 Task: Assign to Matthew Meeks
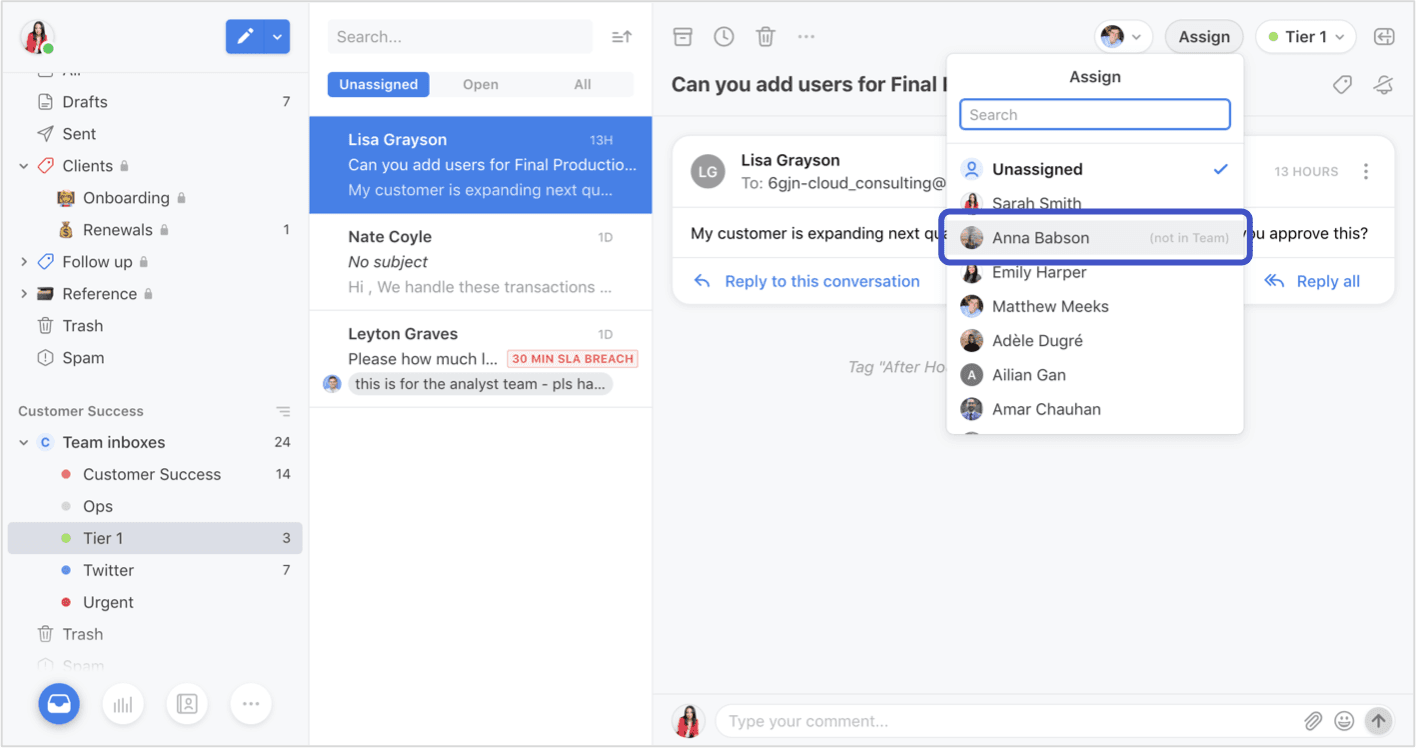(1095, 306)
